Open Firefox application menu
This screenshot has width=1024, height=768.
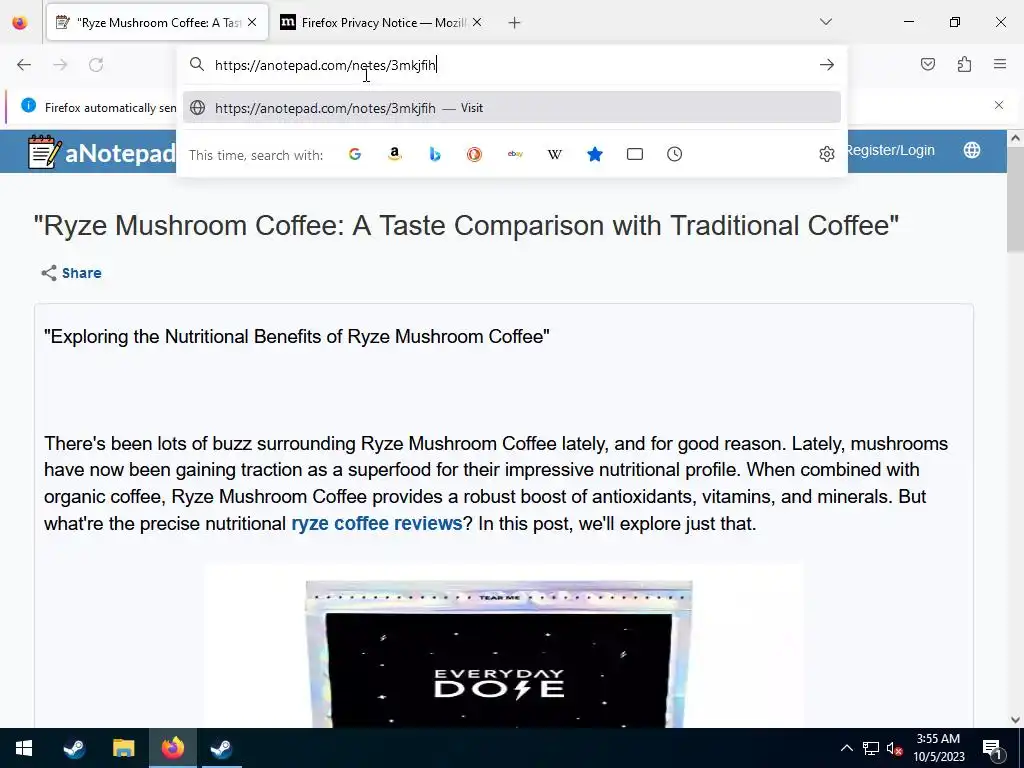[x=1000, y=64]
